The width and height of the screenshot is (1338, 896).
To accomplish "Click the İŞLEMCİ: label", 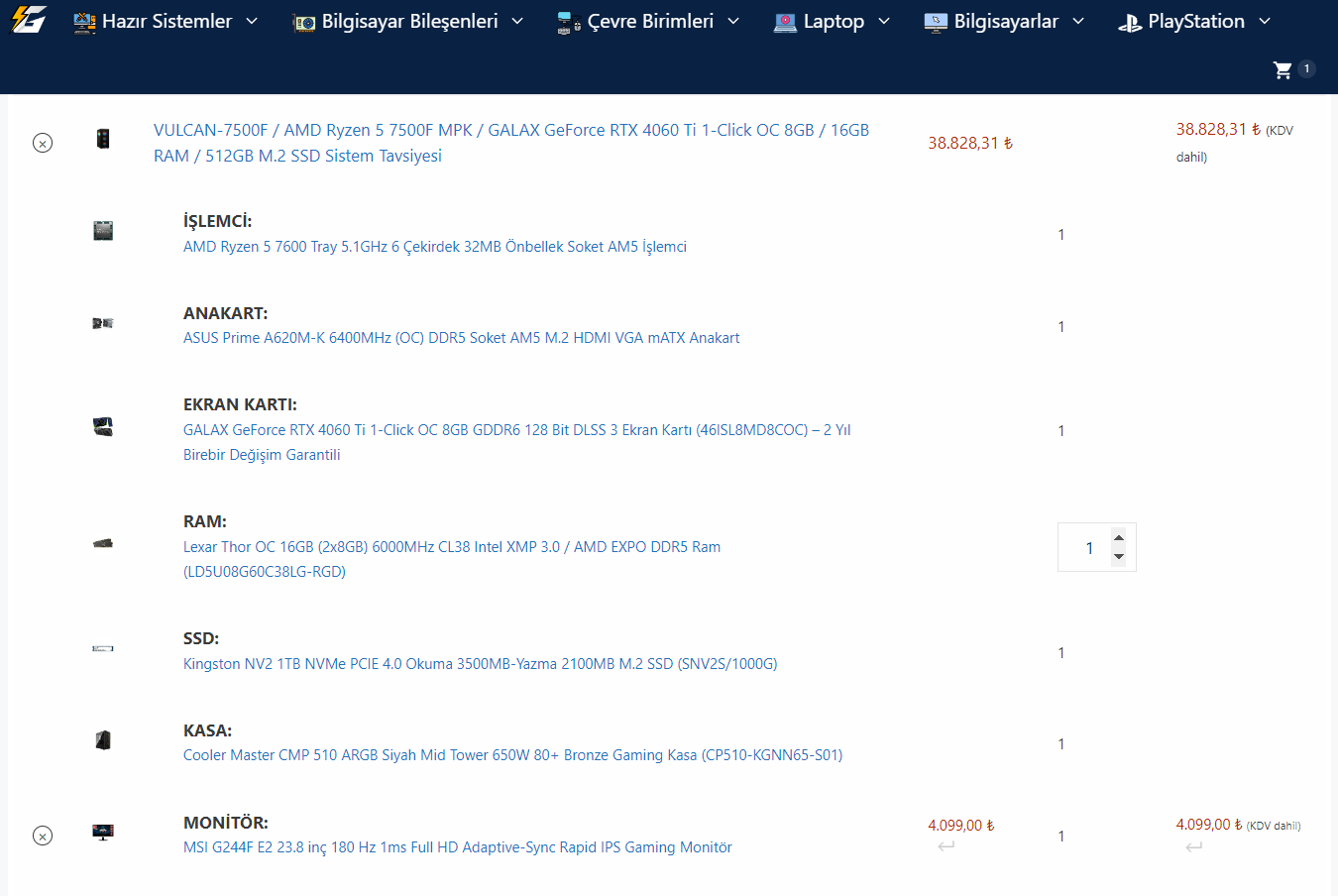I will tap(217, 221).
